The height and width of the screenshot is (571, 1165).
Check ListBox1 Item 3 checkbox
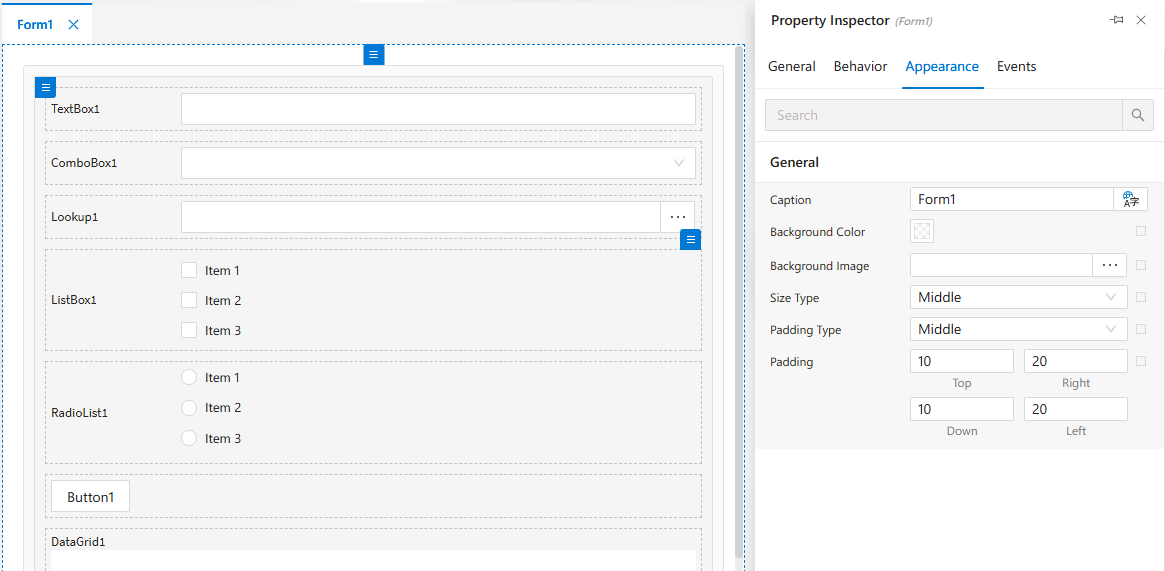point(189,330)
